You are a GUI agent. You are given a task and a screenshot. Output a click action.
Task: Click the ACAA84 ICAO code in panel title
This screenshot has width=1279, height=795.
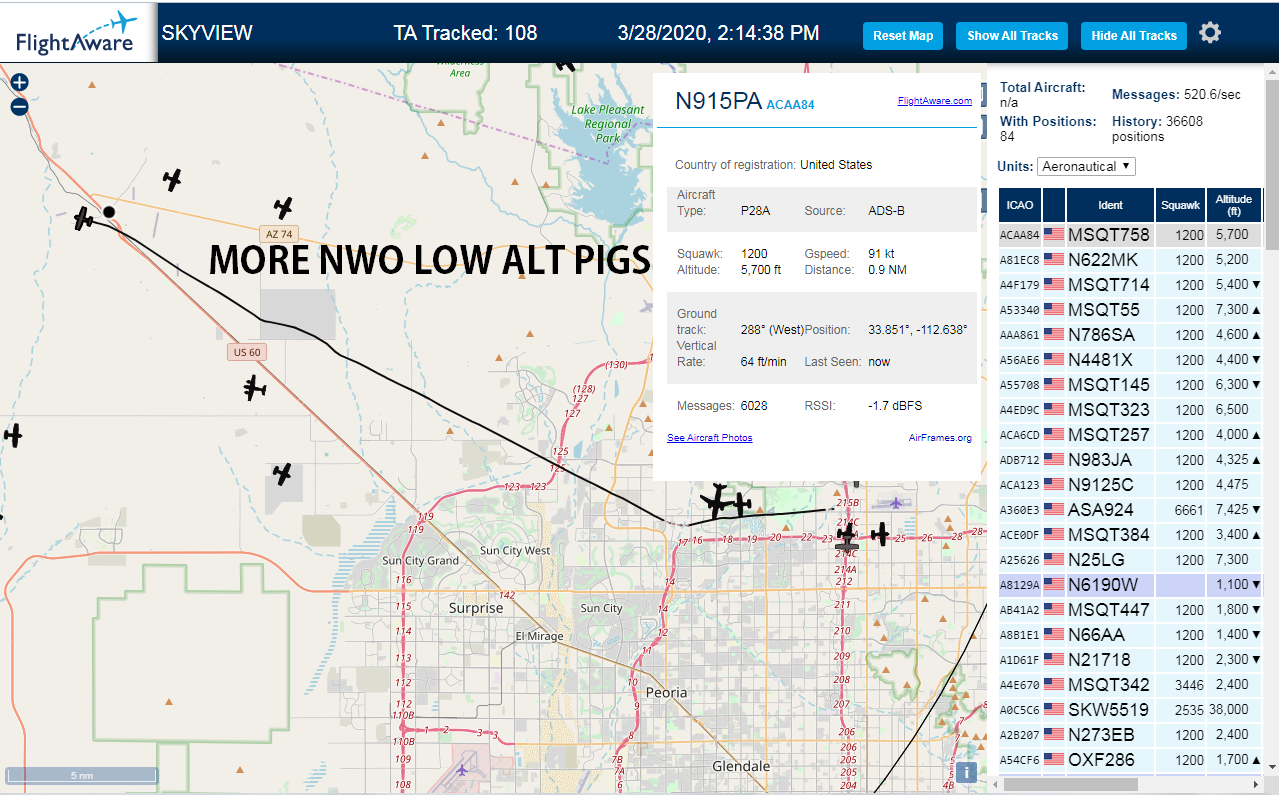[x=790, y=103]
